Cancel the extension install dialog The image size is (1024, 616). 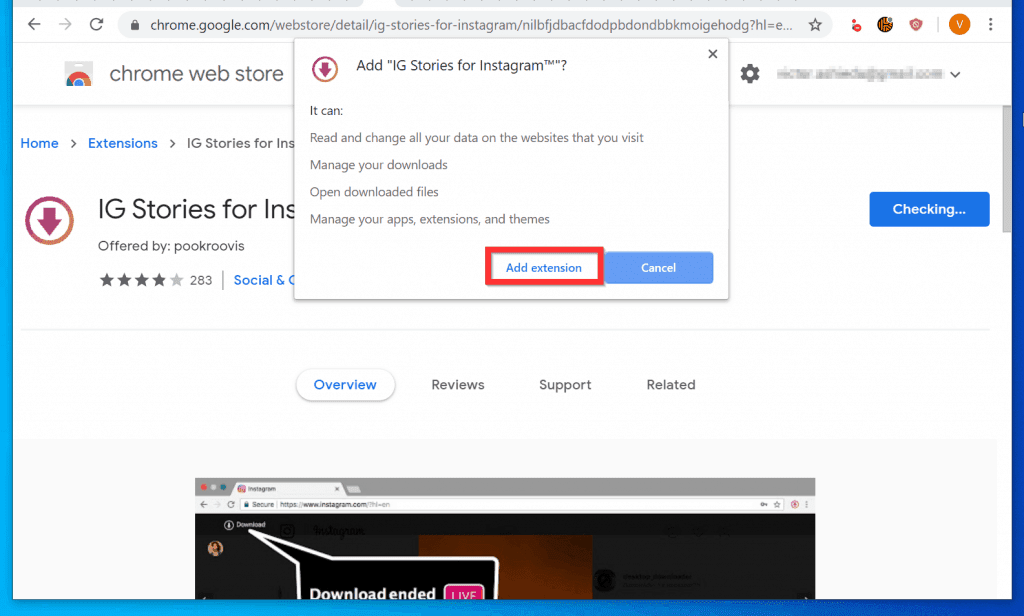click(658, 267)
